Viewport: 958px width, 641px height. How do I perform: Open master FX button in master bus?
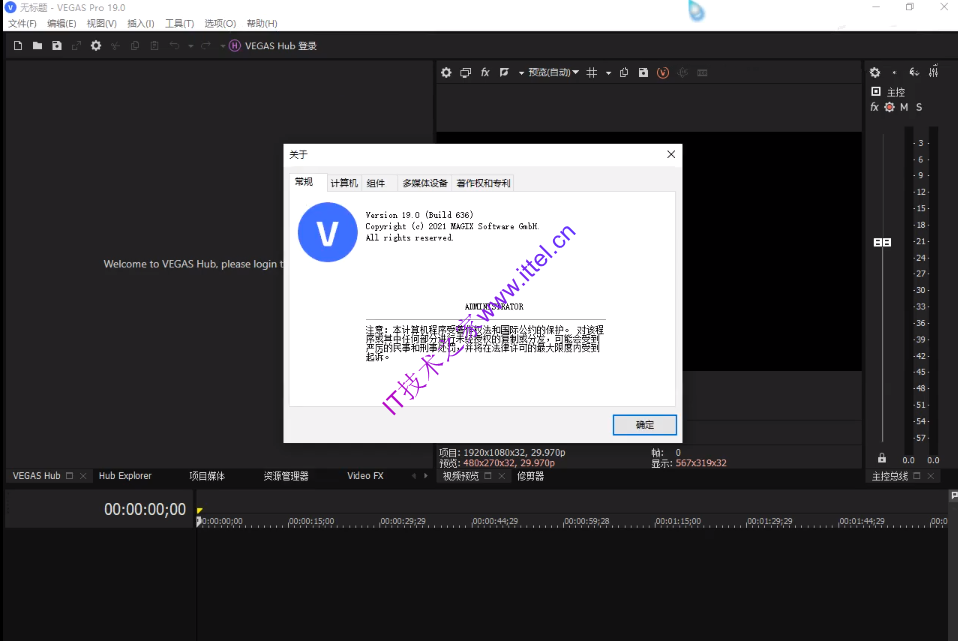point(874,108)
